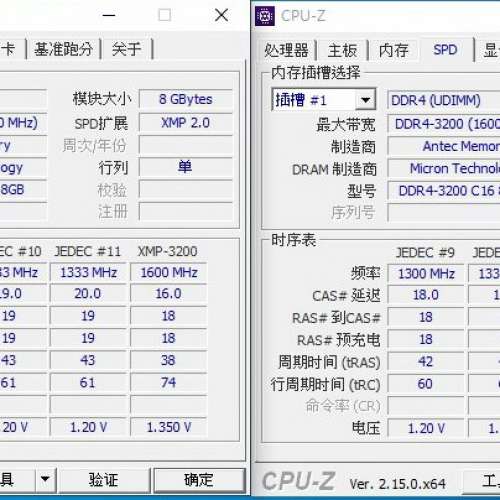Switch to the 内存 tab in right window
500x500 pixels.
point(393,50)
